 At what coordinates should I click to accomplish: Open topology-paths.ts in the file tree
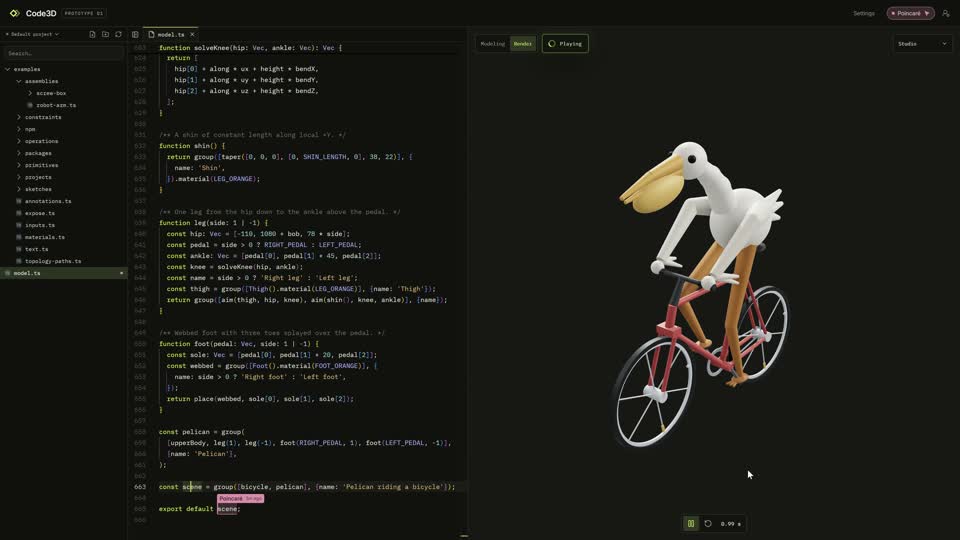(53, 261)
